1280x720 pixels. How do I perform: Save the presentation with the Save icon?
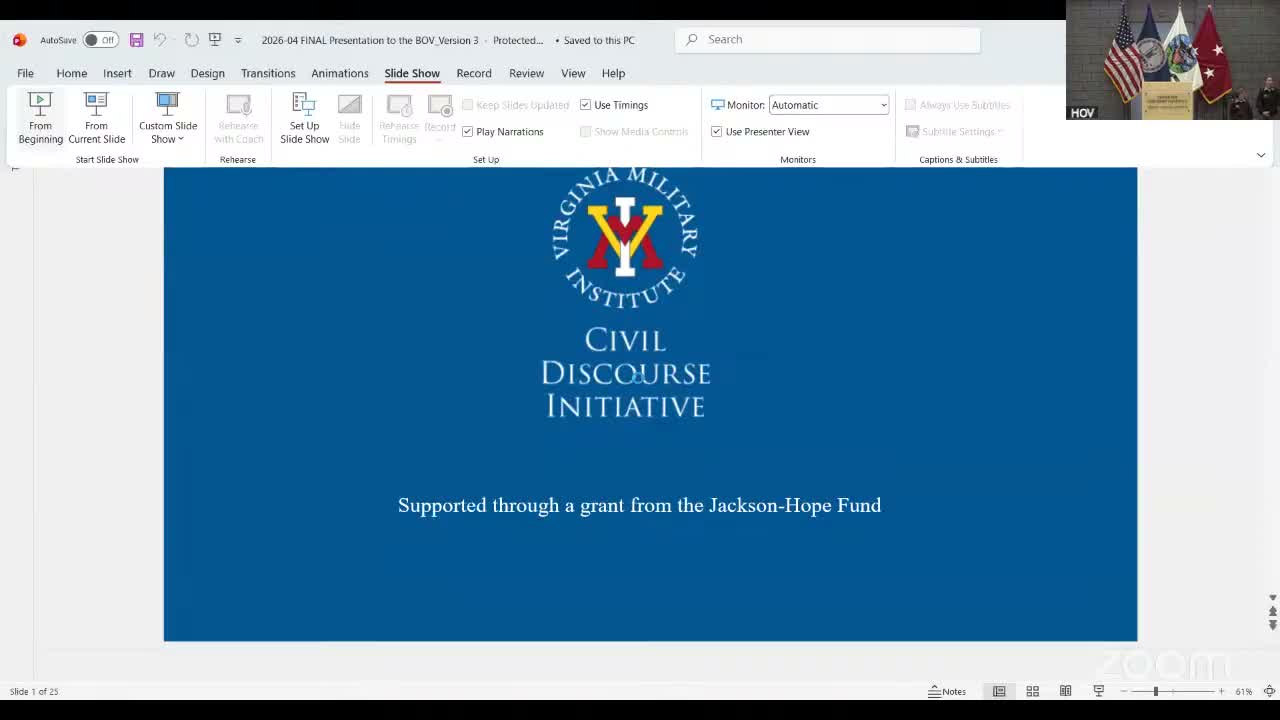(x=136, y=40)
